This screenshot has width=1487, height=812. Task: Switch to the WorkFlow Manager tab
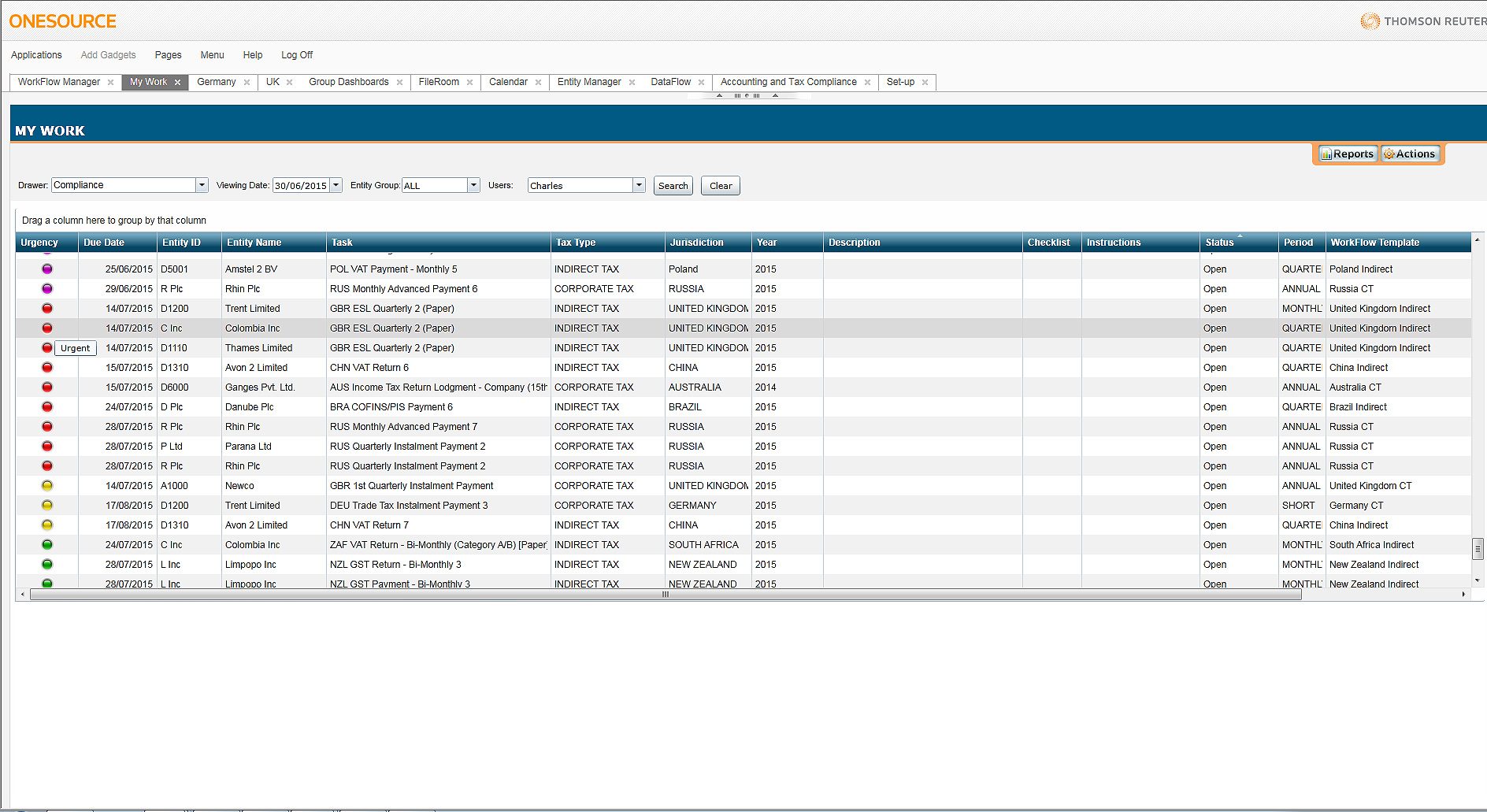59,82
